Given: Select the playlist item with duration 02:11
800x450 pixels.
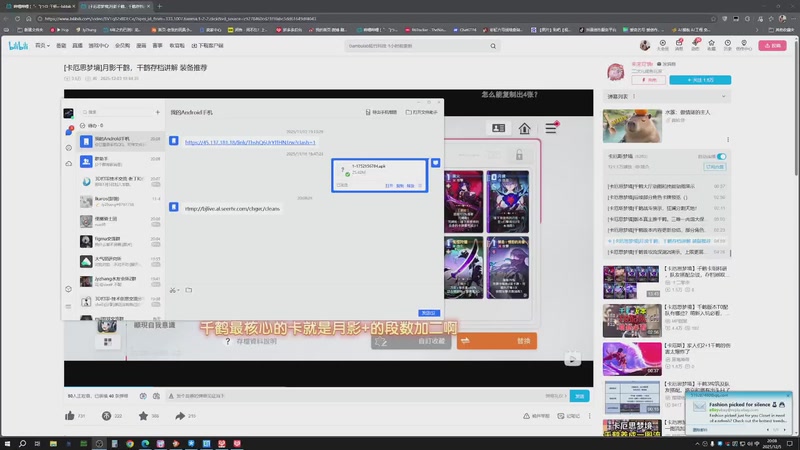Looking at the screenshot, I should click(x=666, y=208).
